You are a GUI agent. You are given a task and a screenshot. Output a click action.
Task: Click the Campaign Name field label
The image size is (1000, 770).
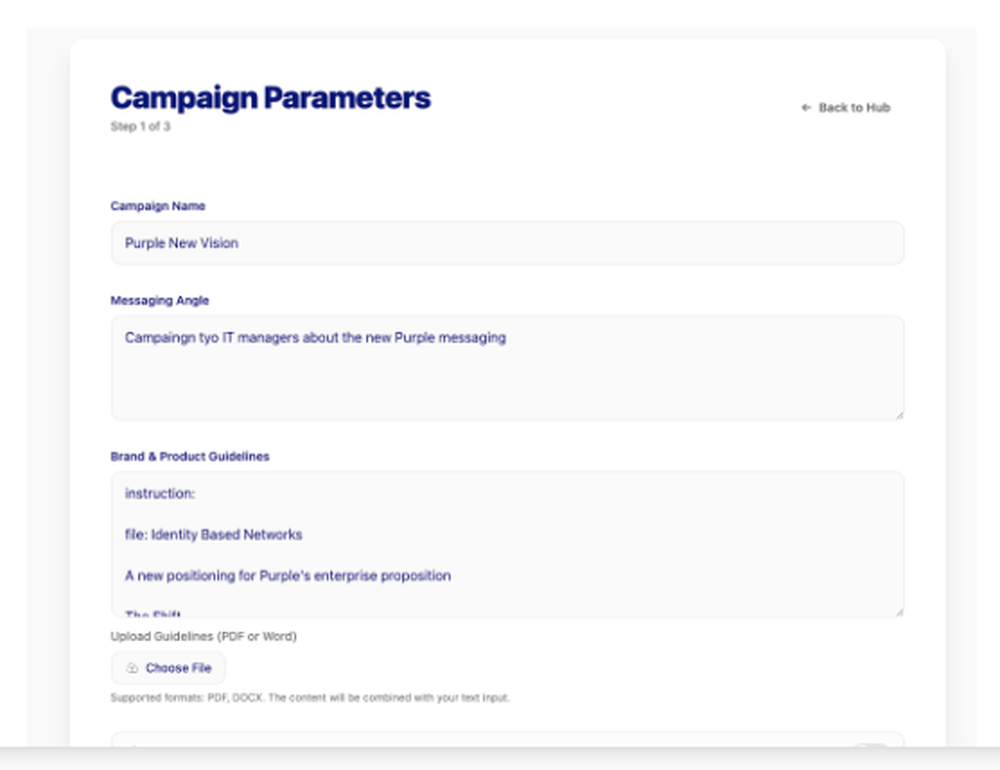[x=158, y=206]
